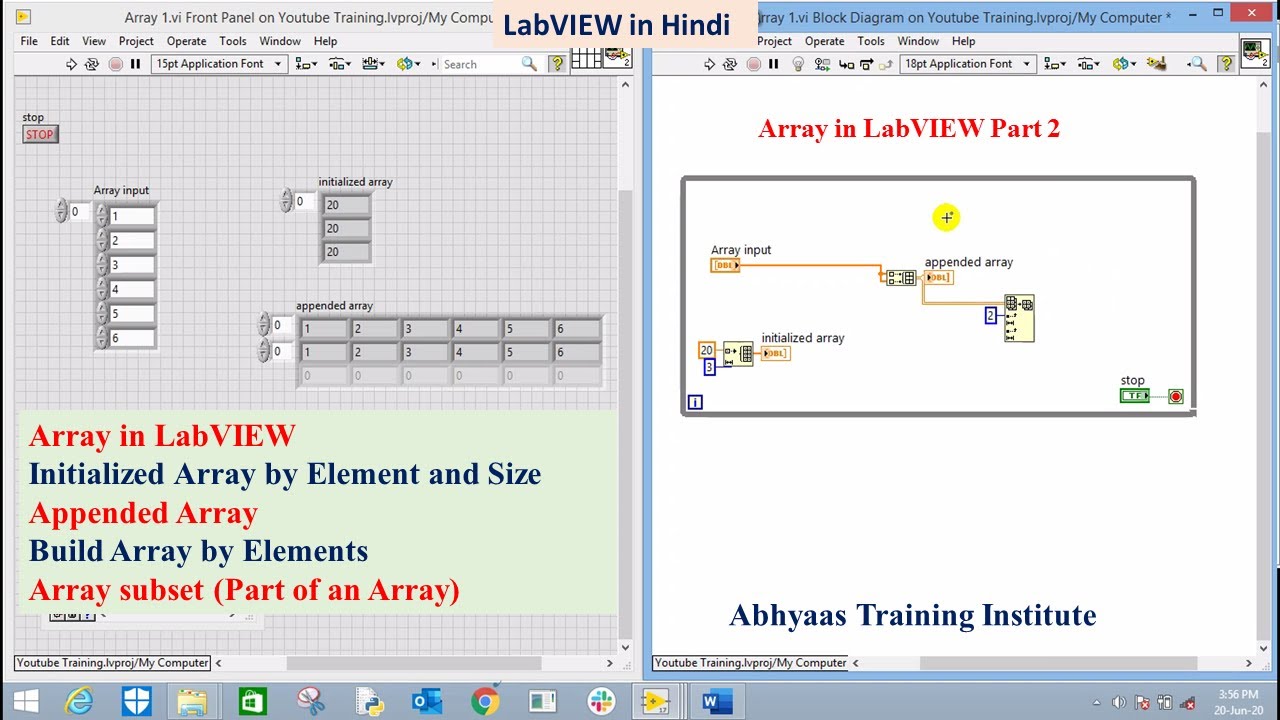Click Run arrow in Block Diagram toolbar

click(710, 64)
